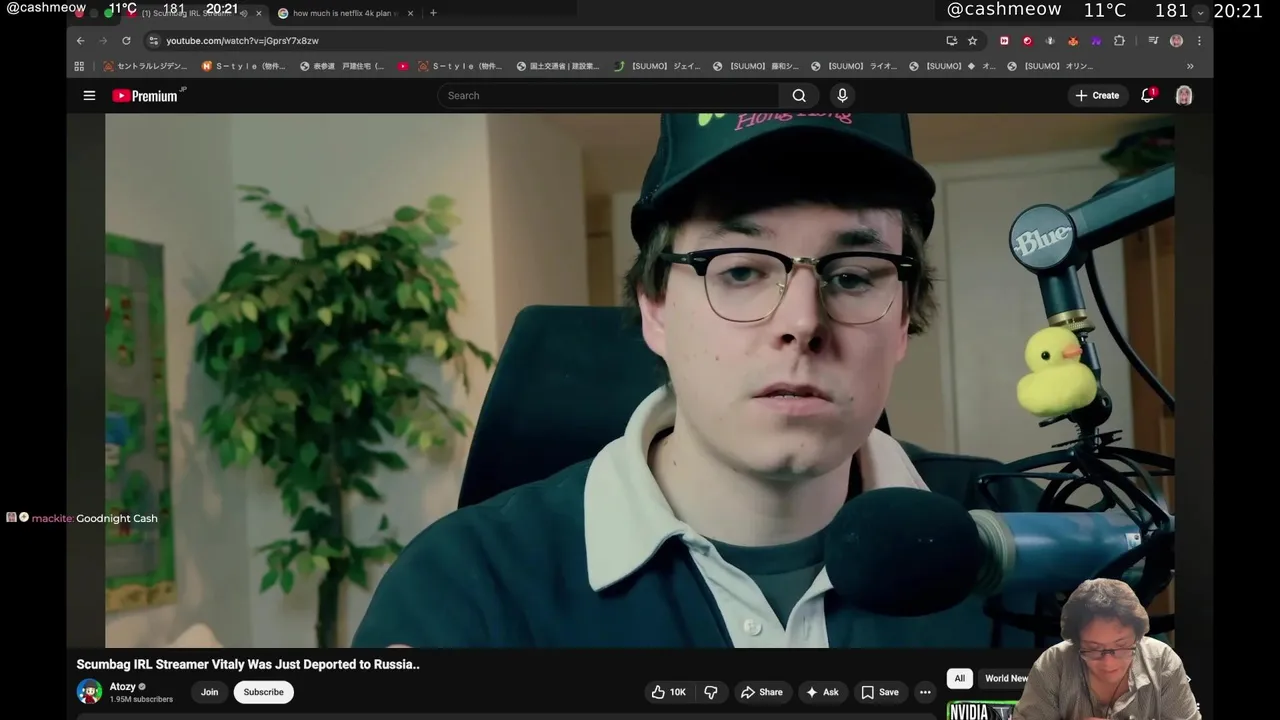Open the 表参道 戸建住宅 bookmark
The image size is (1280, 720).
[x=342, y=66]
